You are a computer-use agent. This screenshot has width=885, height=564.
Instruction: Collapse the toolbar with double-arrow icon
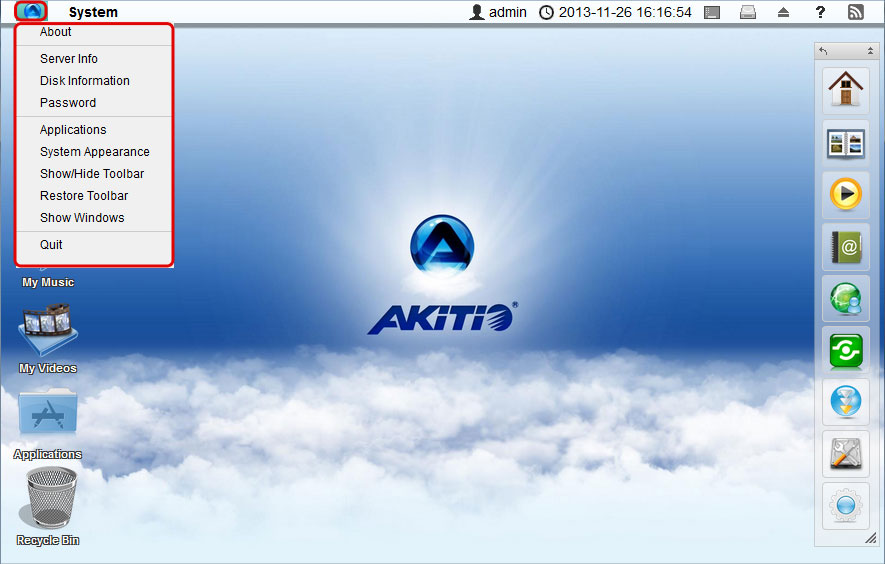pos(870,51)
